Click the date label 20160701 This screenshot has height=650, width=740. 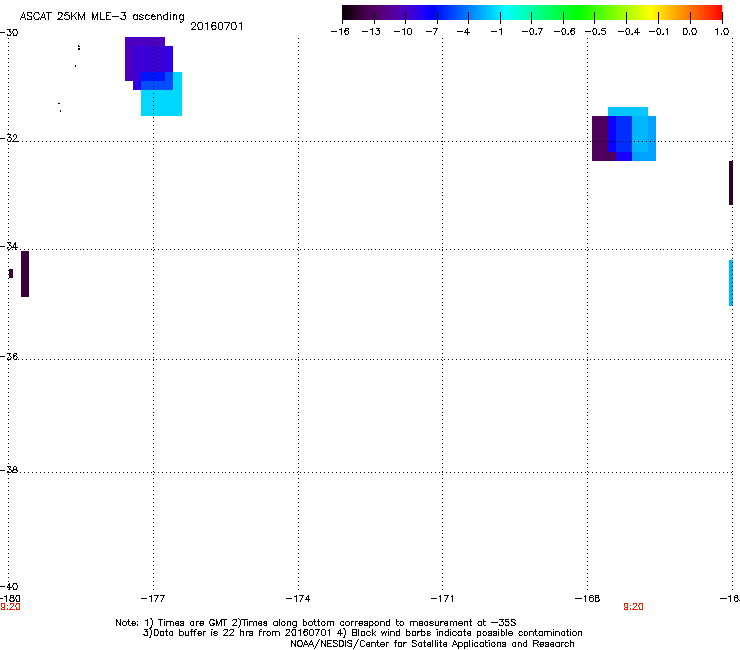(x=217, y=26)
